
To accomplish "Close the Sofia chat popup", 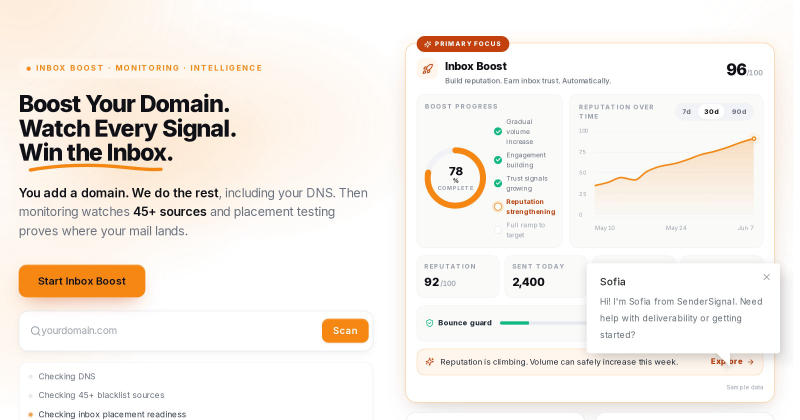I will [x=766, y=277].
